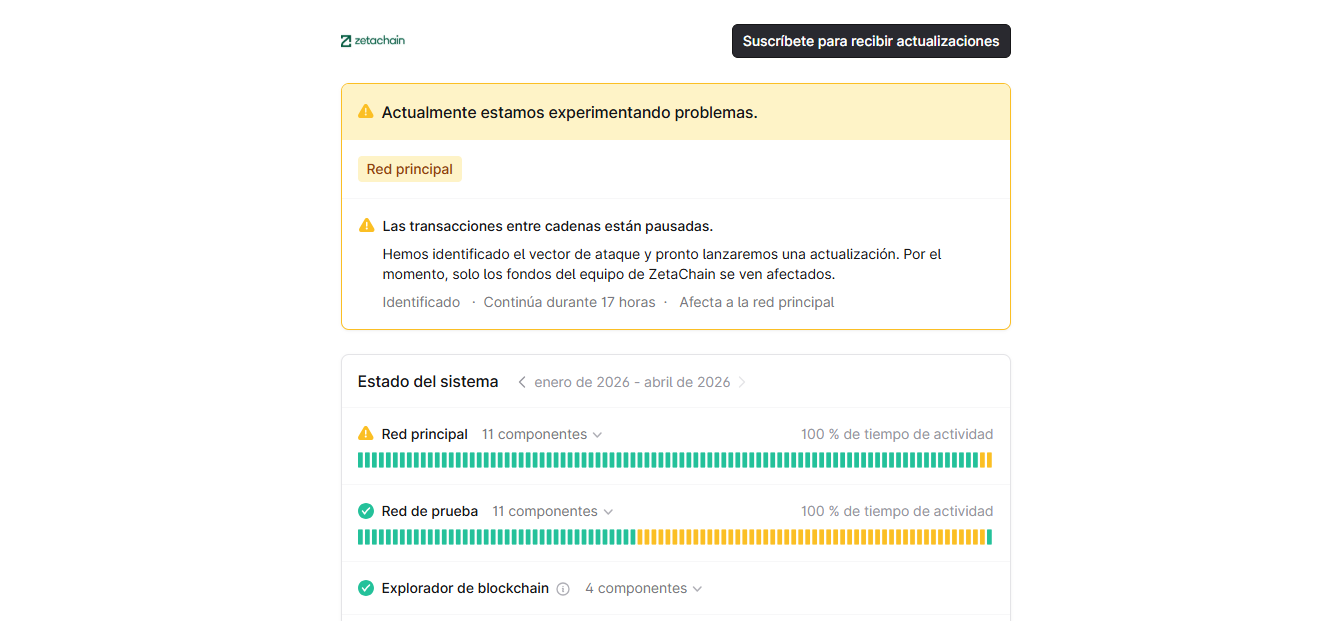Open the paused cross-chain transactions incident title
The image size is (1342, 621).
pos(547,226)
